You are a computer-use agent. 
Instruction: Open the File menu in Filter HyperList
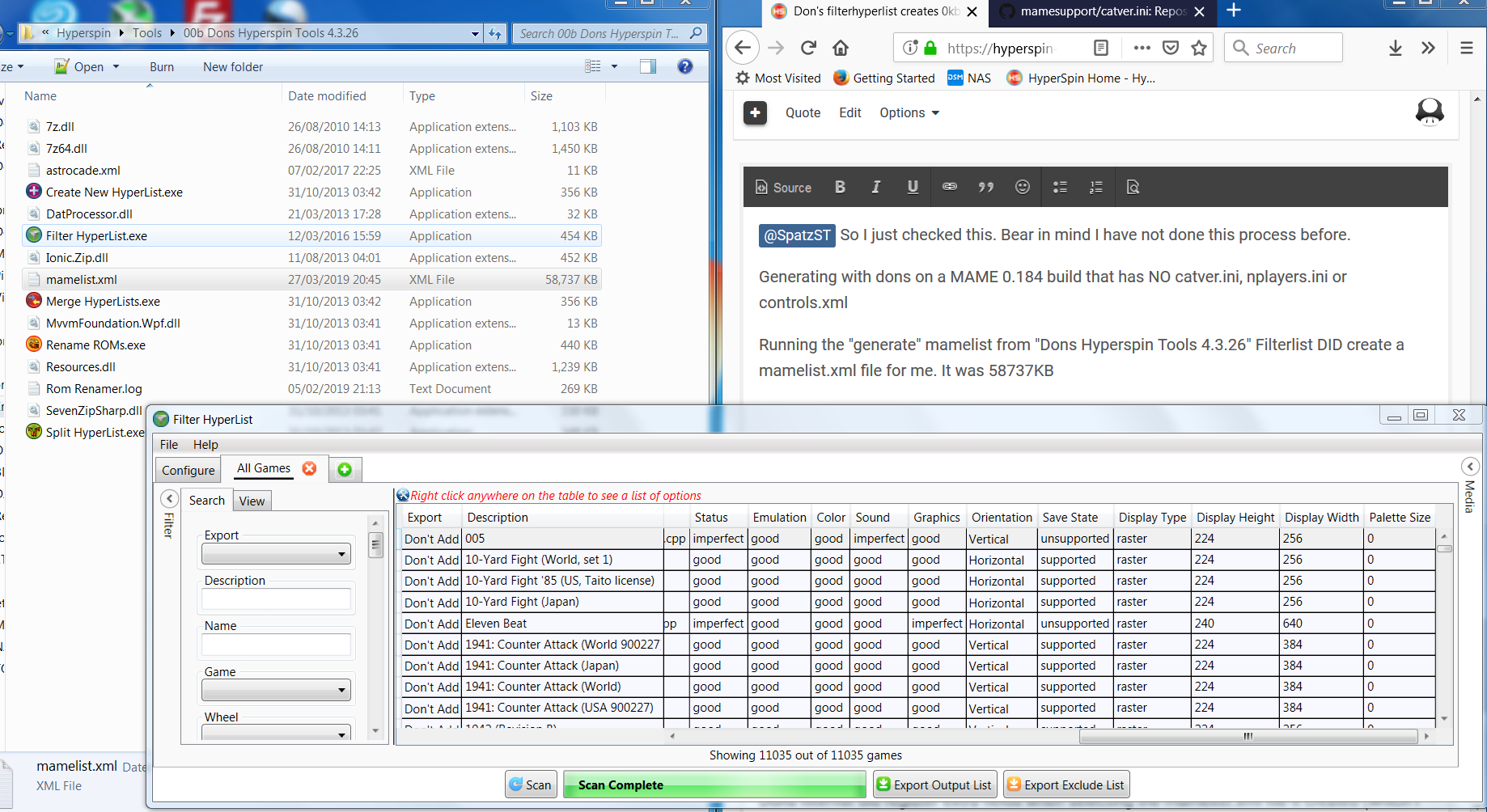169,444
